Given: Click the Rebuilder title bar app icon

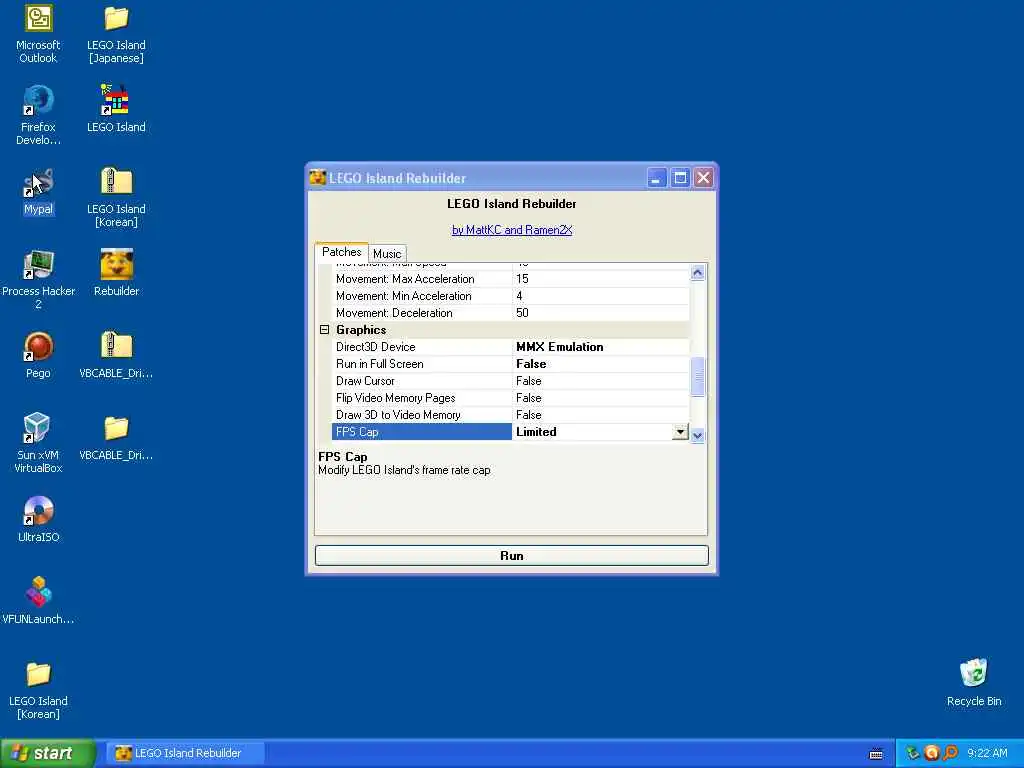Looking at the screenshot, I should pyautogui.click(x=317, y=178).
